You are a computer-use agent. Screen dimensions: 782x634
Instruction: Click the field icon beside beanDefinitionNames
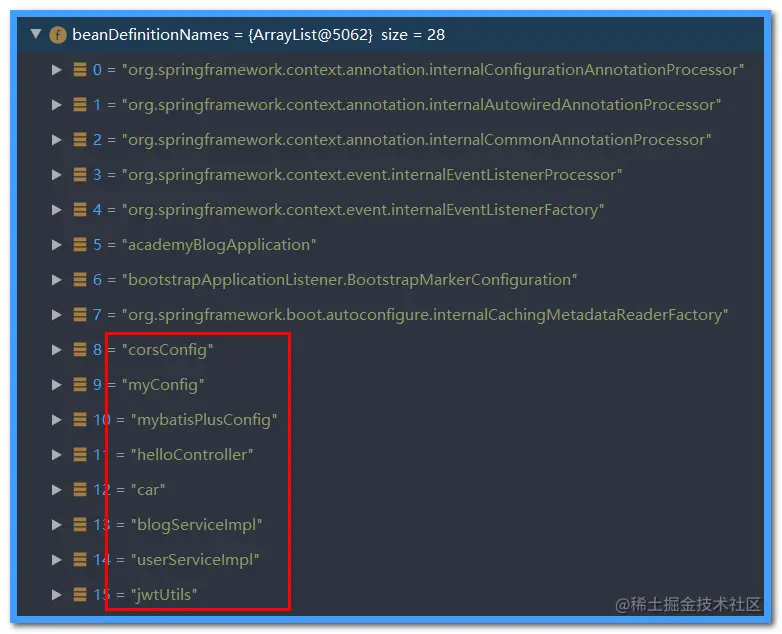coord(58,35)
